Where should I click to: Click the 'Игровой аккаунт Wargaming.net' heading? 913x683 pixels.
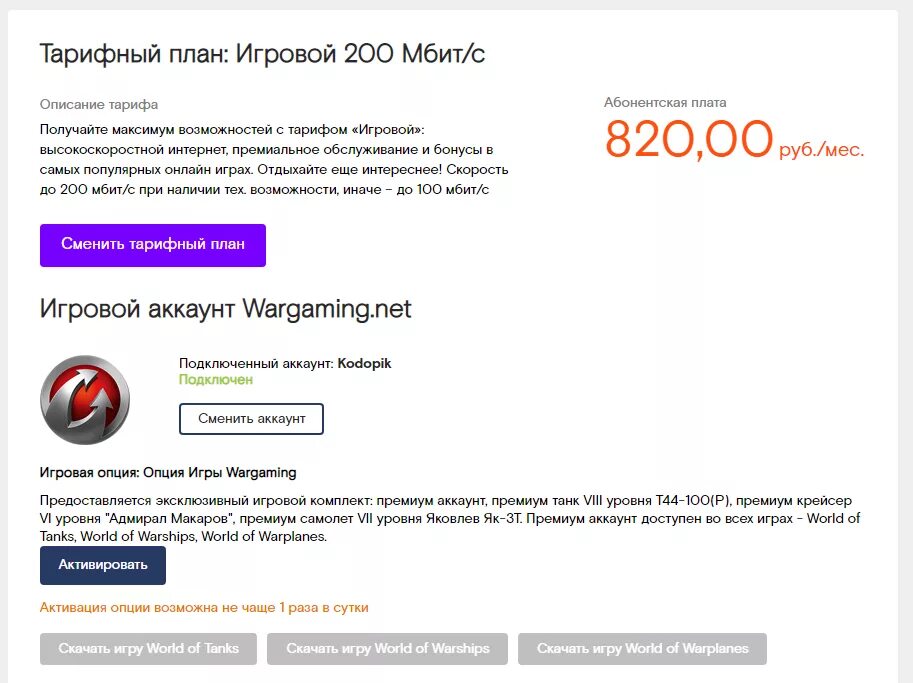point(225,309)
